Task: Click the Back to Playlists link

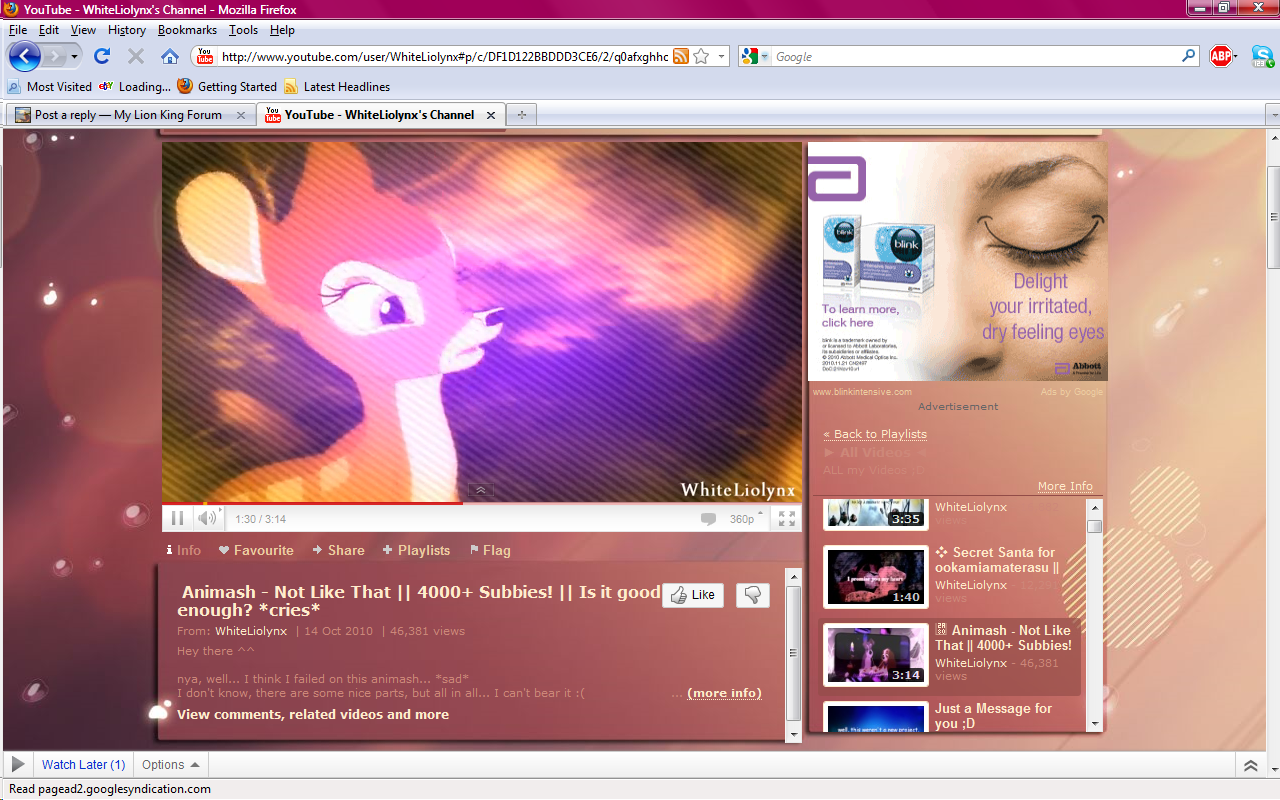Action: pyautogui.click(x=875, y=434)
